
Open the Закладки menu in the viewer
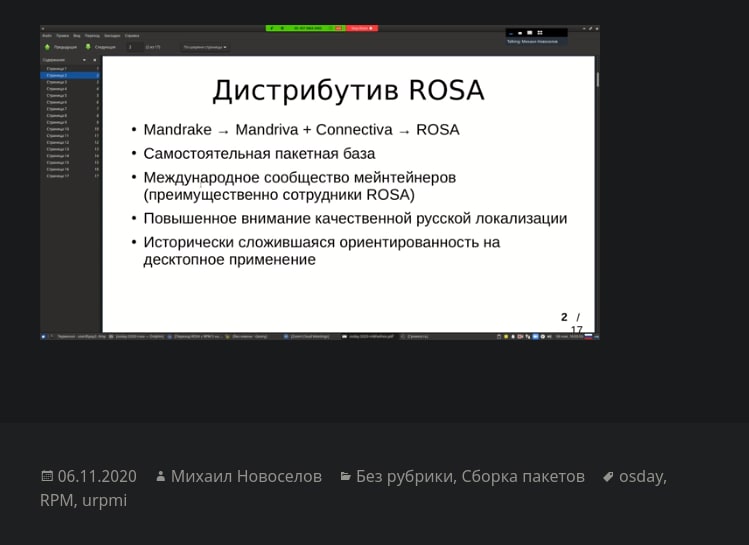(112, 35)
